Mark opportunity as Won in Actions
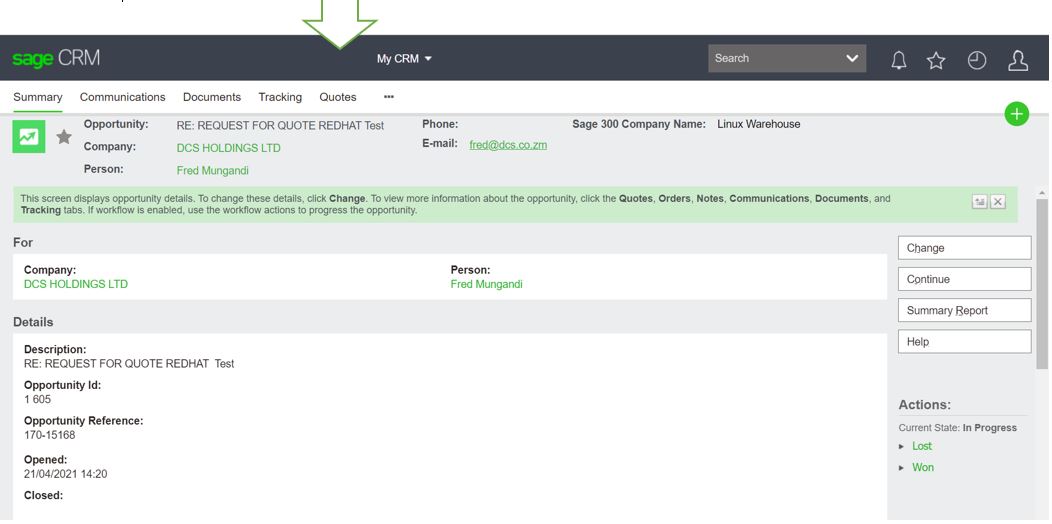 click(922, 467)
